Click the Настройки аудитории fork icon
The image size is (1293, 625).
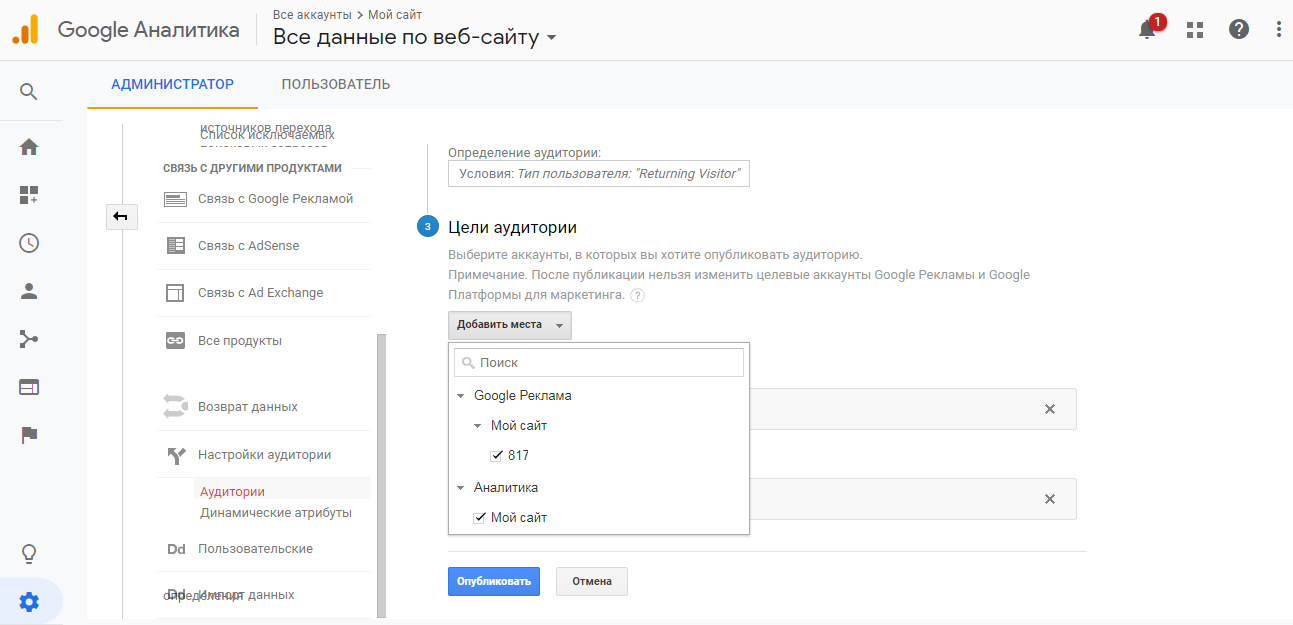tap(176, 456)
